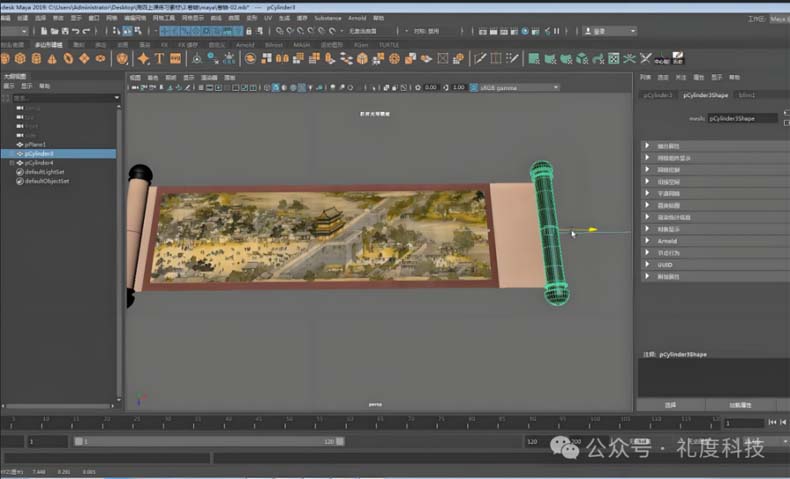
Task: Switch to the blinn1 tab
Action: click(747, 95)
